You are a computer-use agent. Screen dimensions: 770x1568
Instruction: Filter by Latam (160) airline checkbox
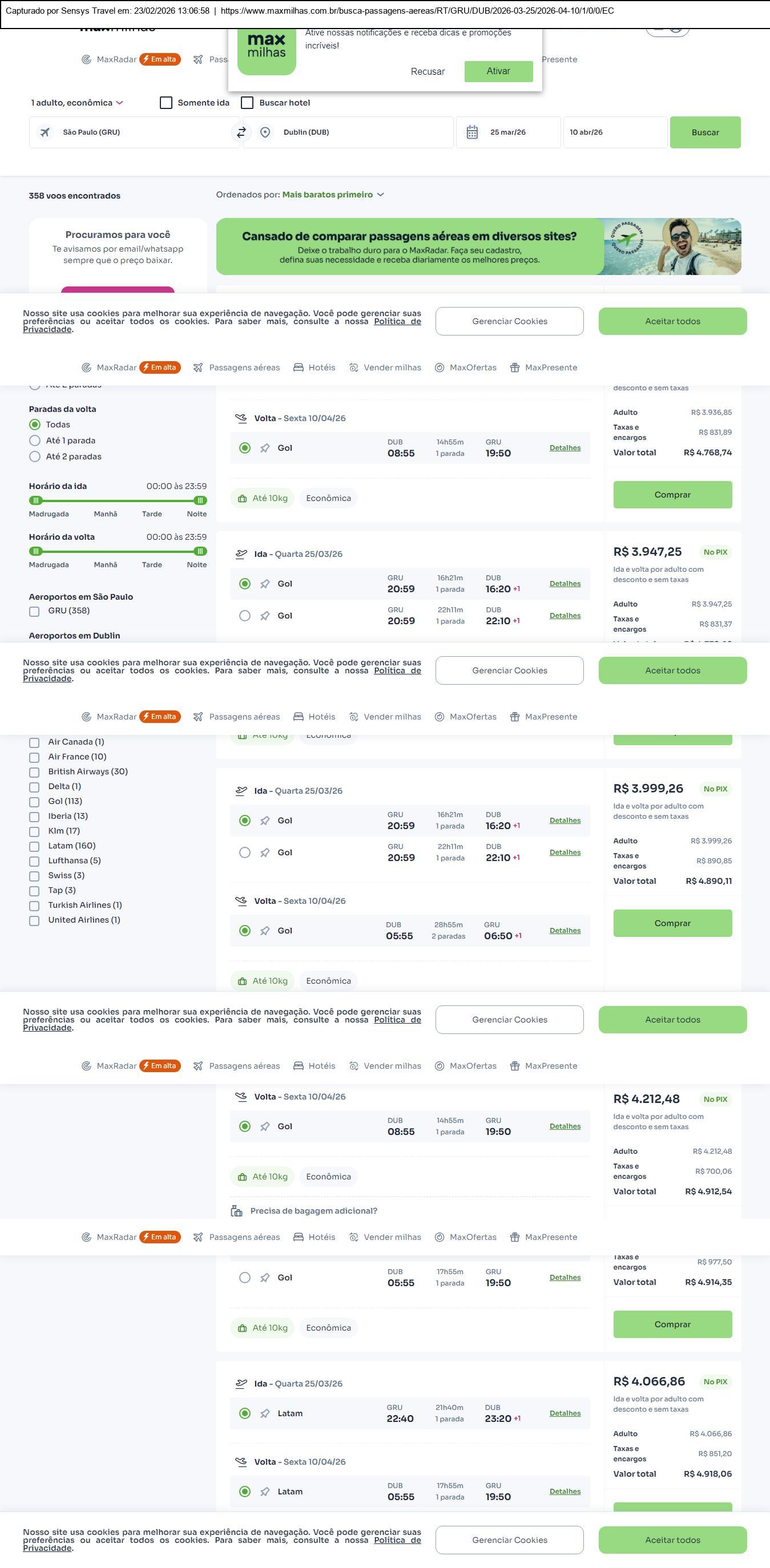(x=35, y=846)
